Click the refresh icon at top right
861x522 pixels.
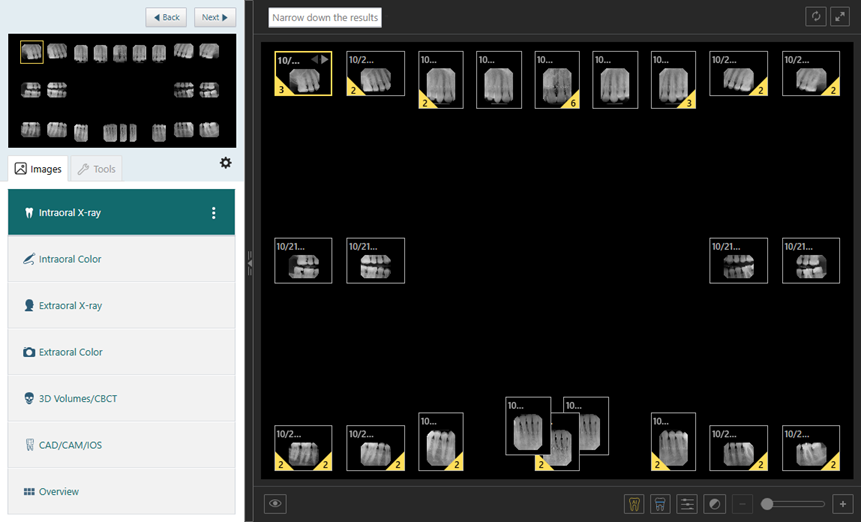point(816,17)
